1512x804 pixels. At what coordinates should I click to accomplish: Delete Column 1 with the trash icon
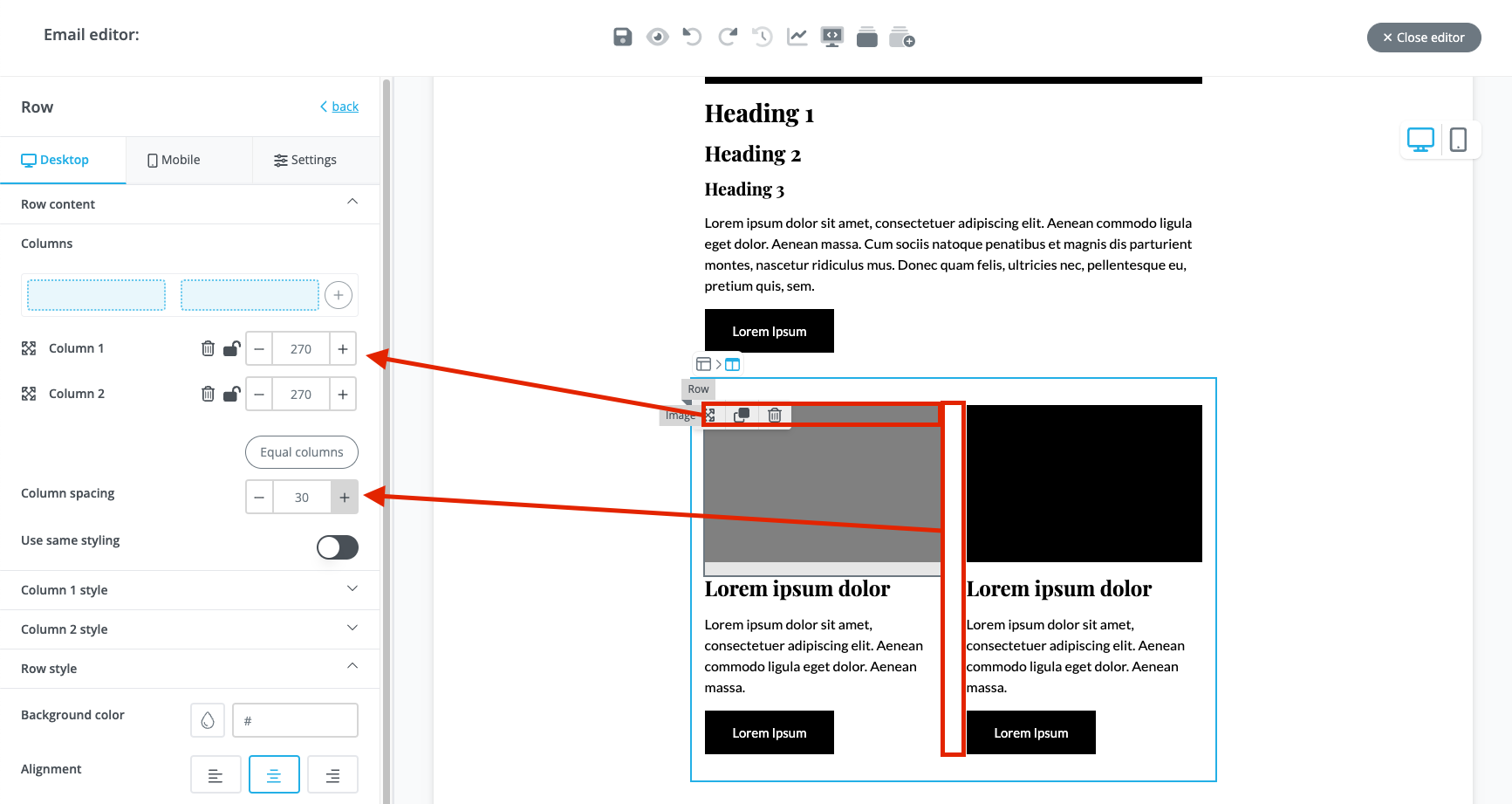pos(208,348)
